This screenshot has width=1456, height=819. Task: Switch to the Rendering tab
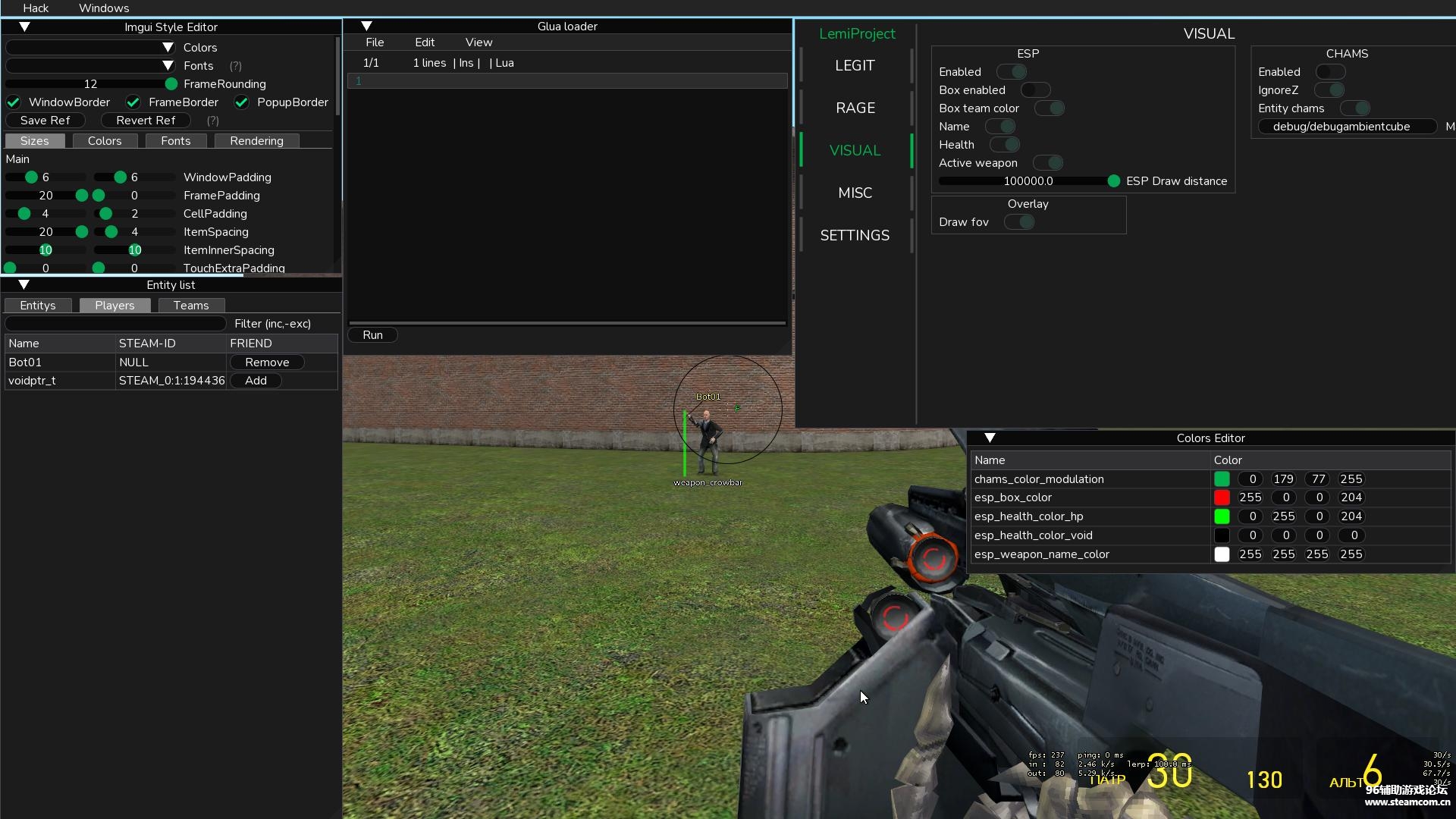coord(256,141)
